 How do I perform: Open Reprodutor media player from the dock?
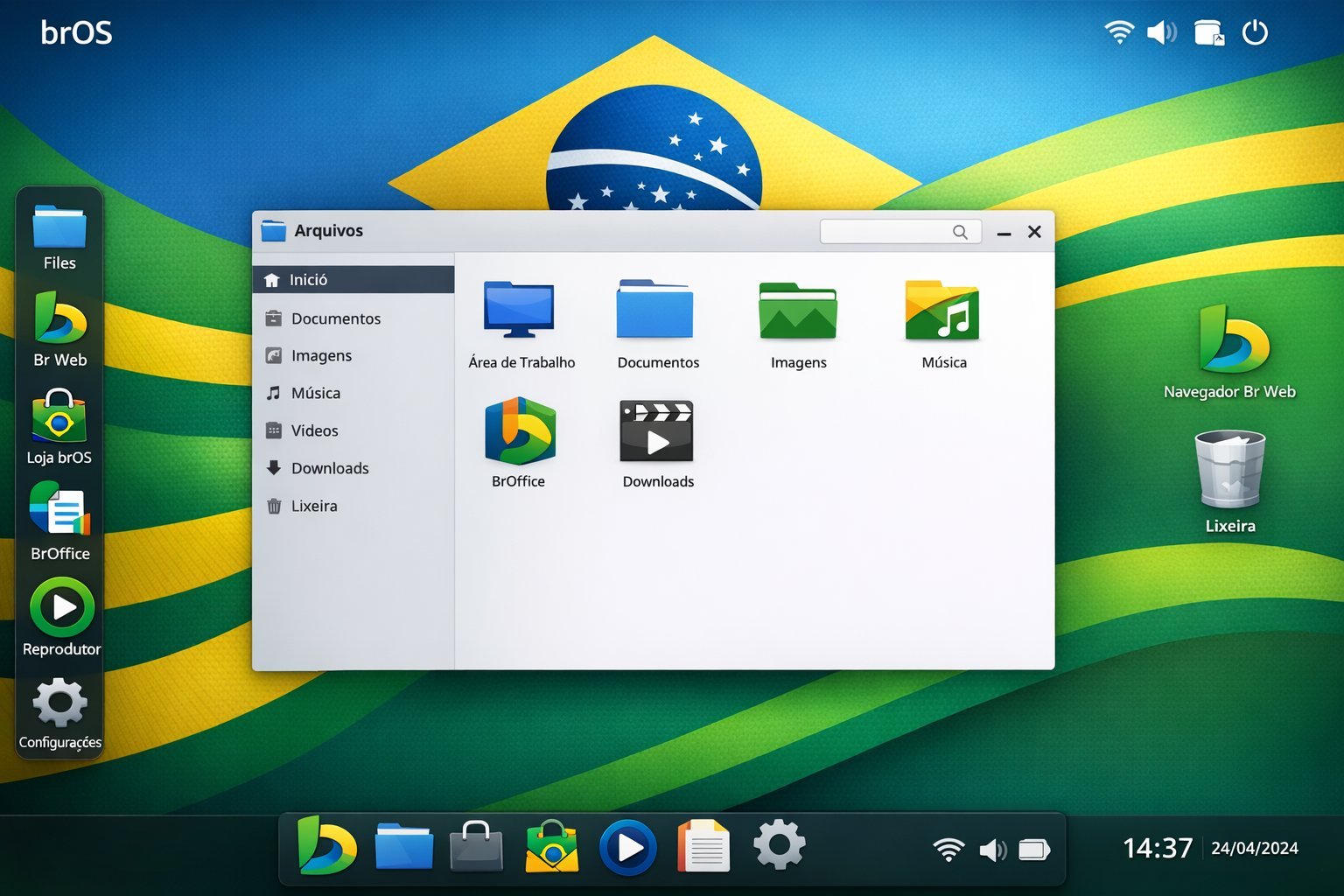[x=59, y=606]
